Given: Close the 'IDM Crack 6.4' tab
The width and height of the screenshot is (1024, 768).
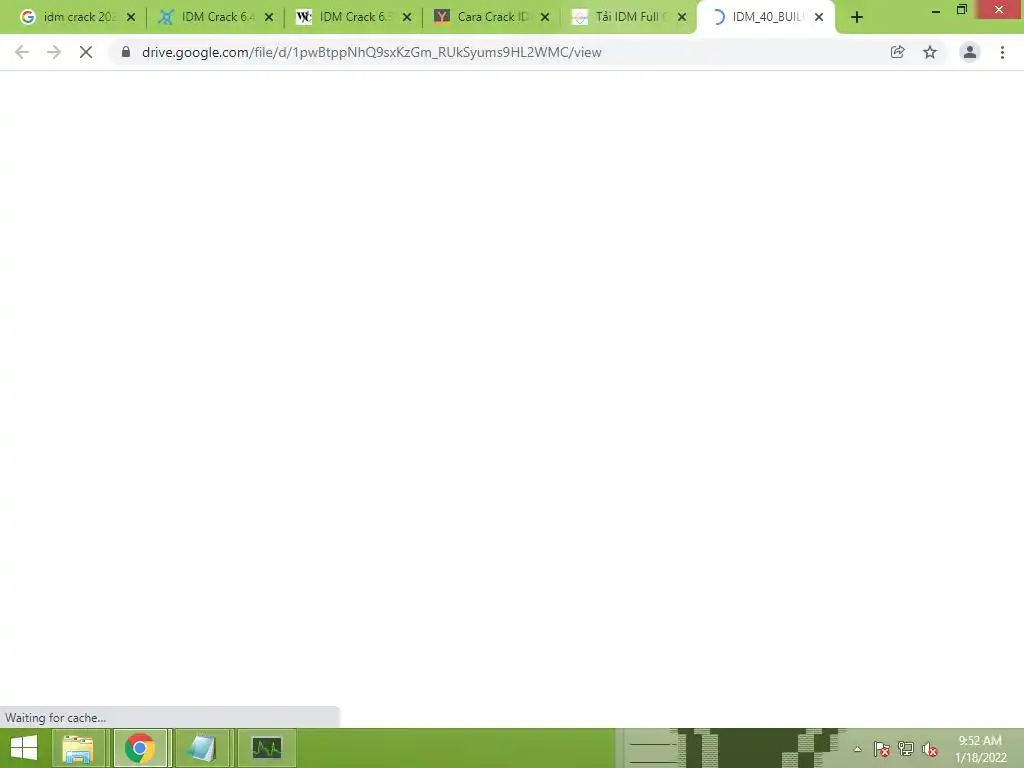Looking at the screenshot, I should (269, 17).
